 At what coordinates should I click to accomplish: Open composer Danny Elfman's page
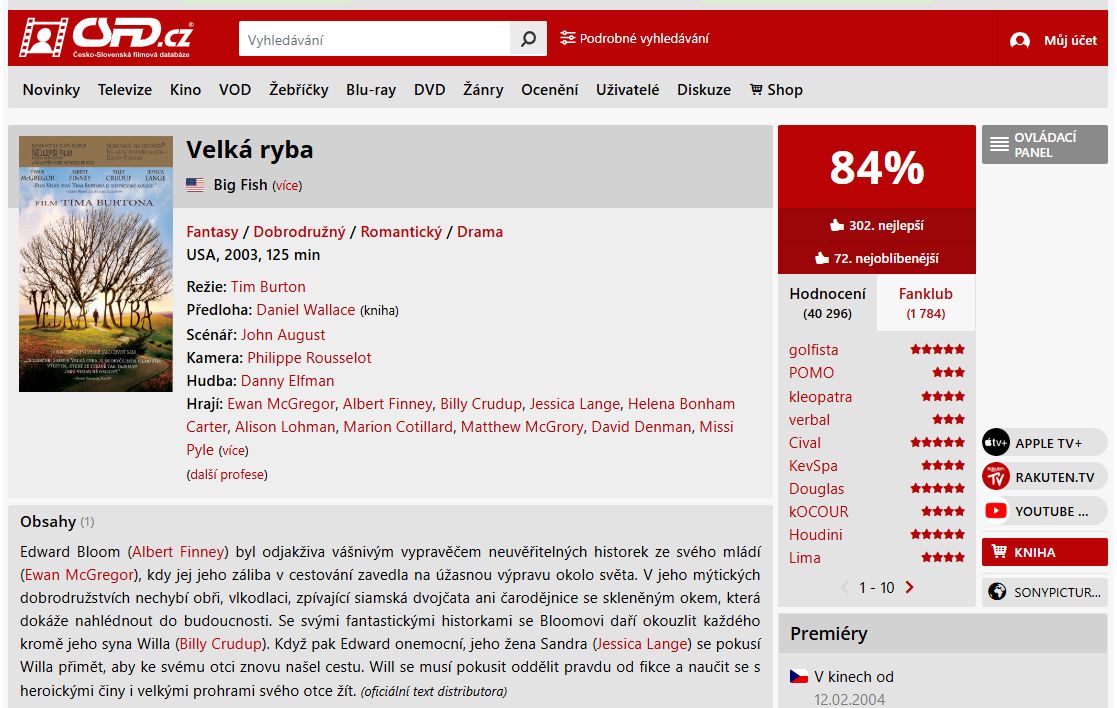pos(287,381)
